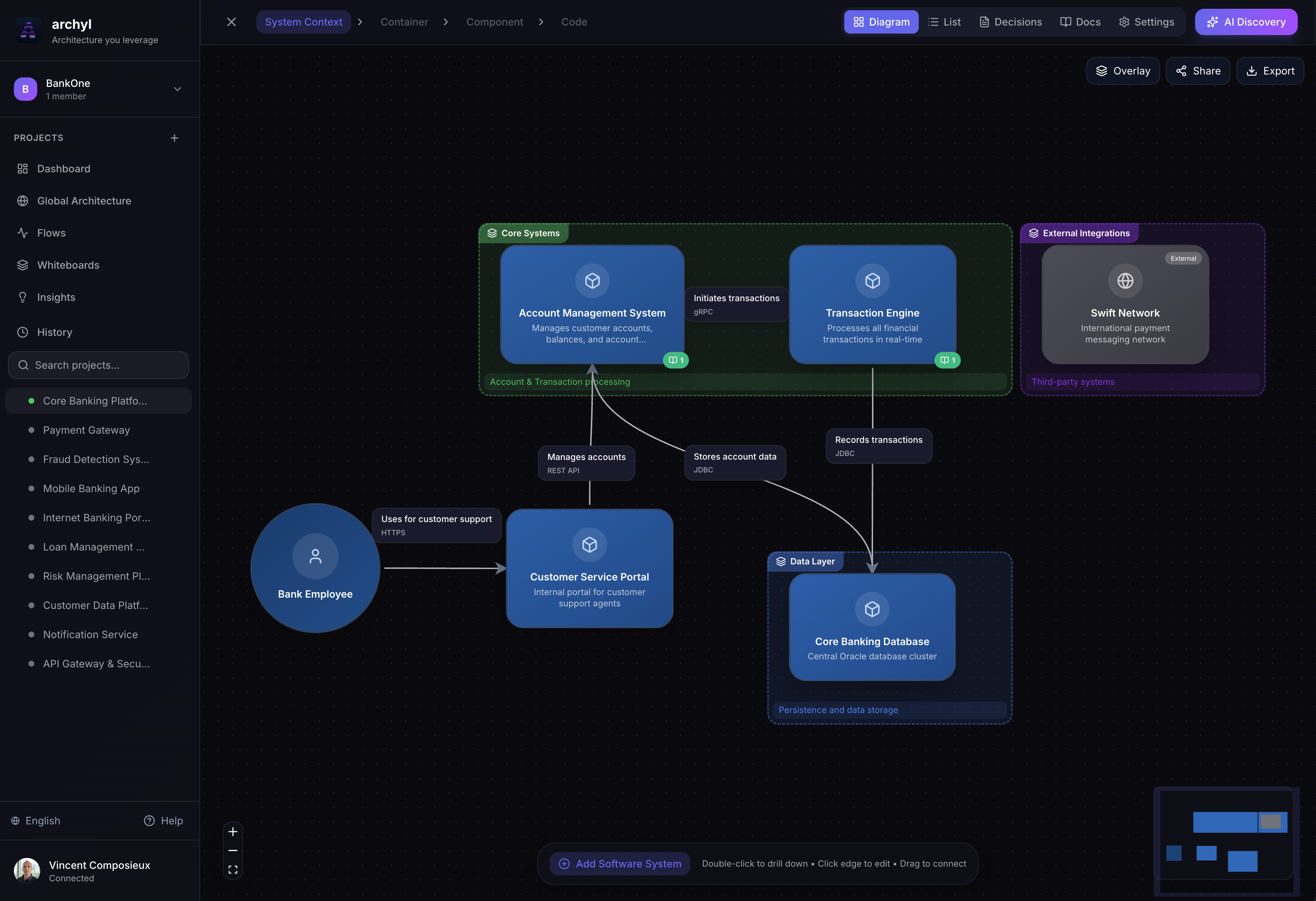Launch AI Discovery

click(1246, 22)
